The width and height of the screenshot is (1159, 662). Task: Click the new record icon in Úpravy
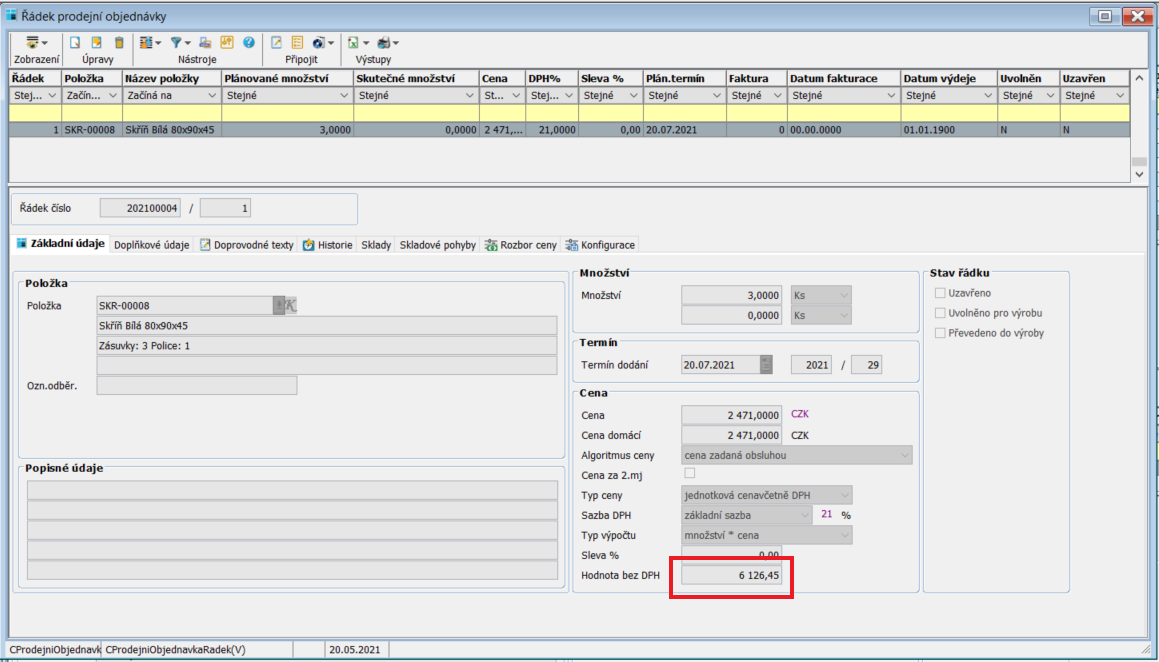74,43
